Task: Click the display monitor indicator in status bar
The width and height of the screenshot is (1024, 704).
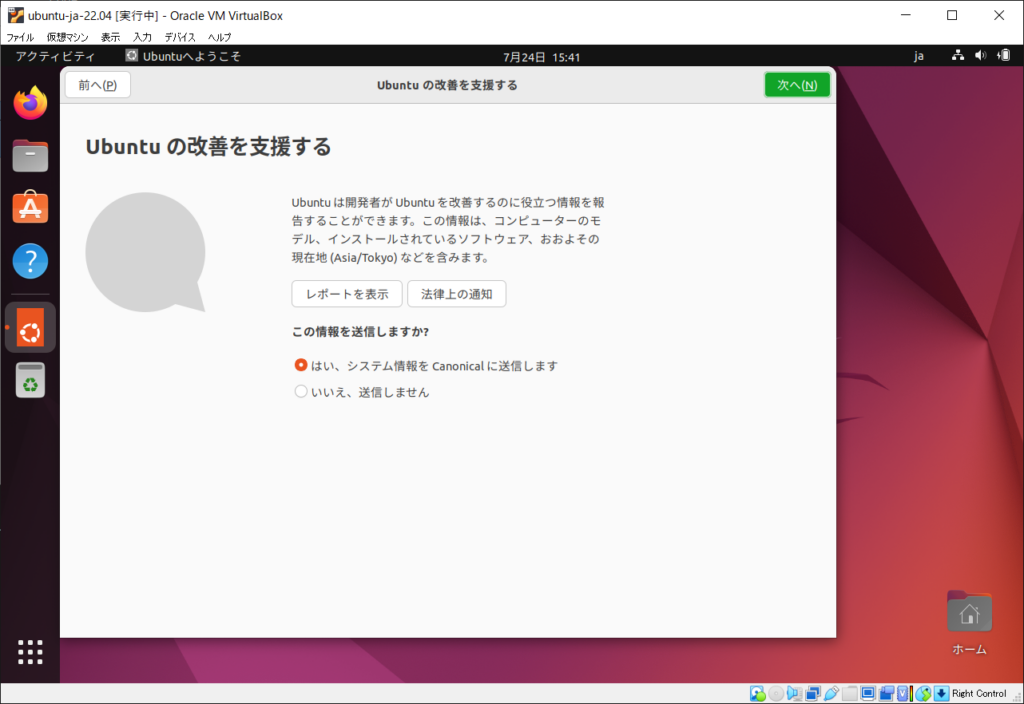Action: [x=868, y=694]
